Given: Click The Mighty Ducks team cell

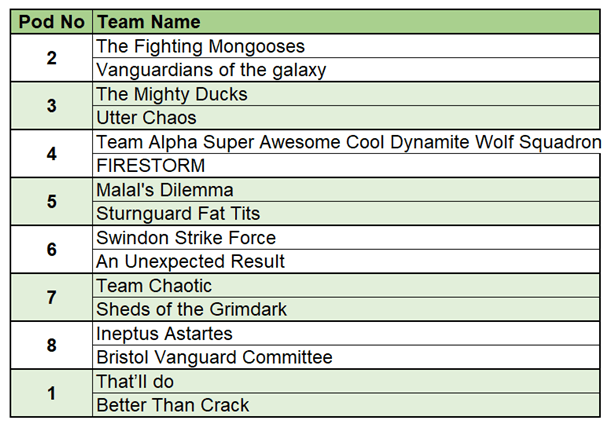Looking at the screenshot, I should click(x=171, y=94).
